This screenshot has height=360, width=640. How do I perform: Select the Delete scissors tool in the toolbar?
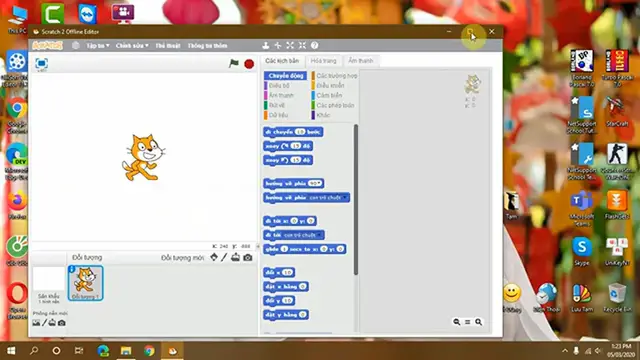pyautogui.click(x=278, y=45)
